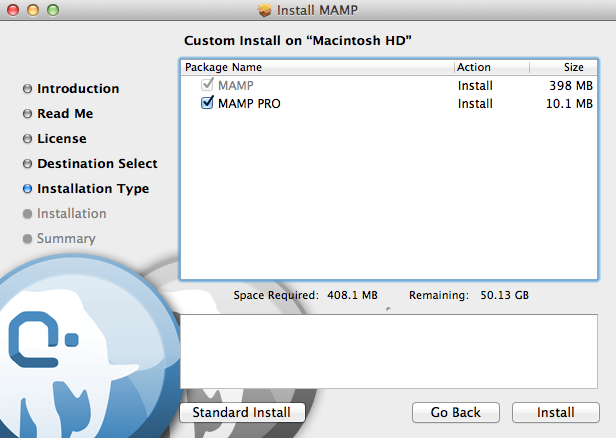This screenshot has height=438, width=616.
Task: Click the package icon in title bar
Action: [265, 10]
